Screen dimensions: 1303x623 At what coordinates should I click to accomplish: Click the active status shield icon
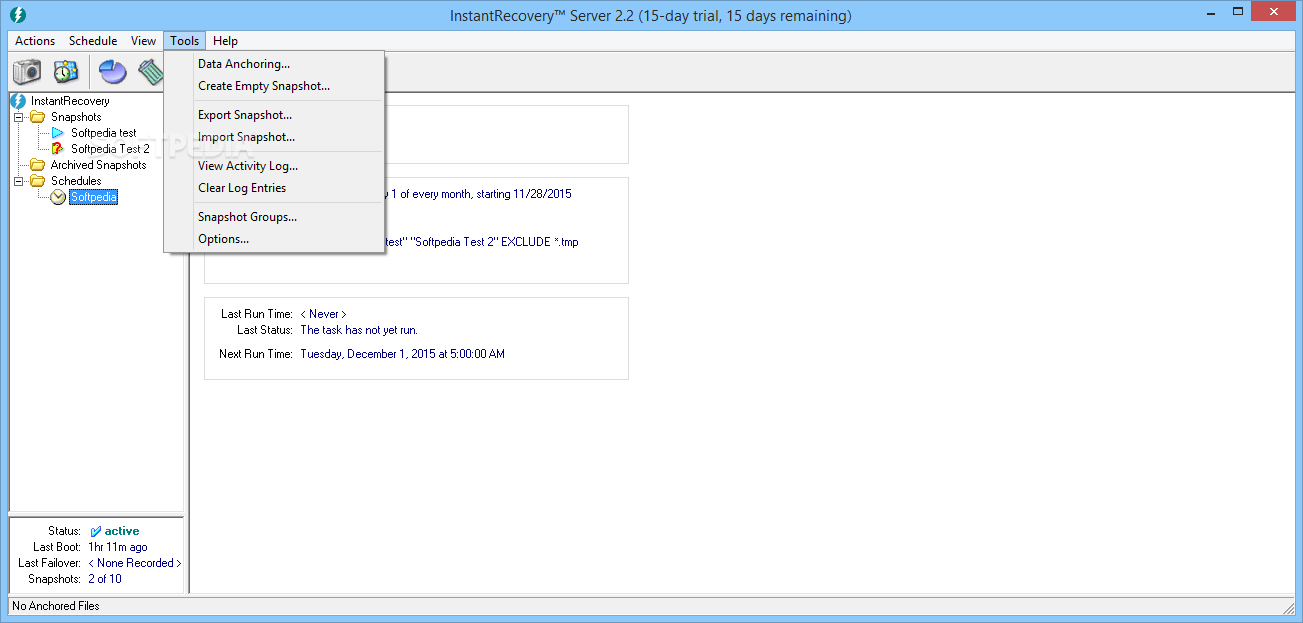[95, 531]
